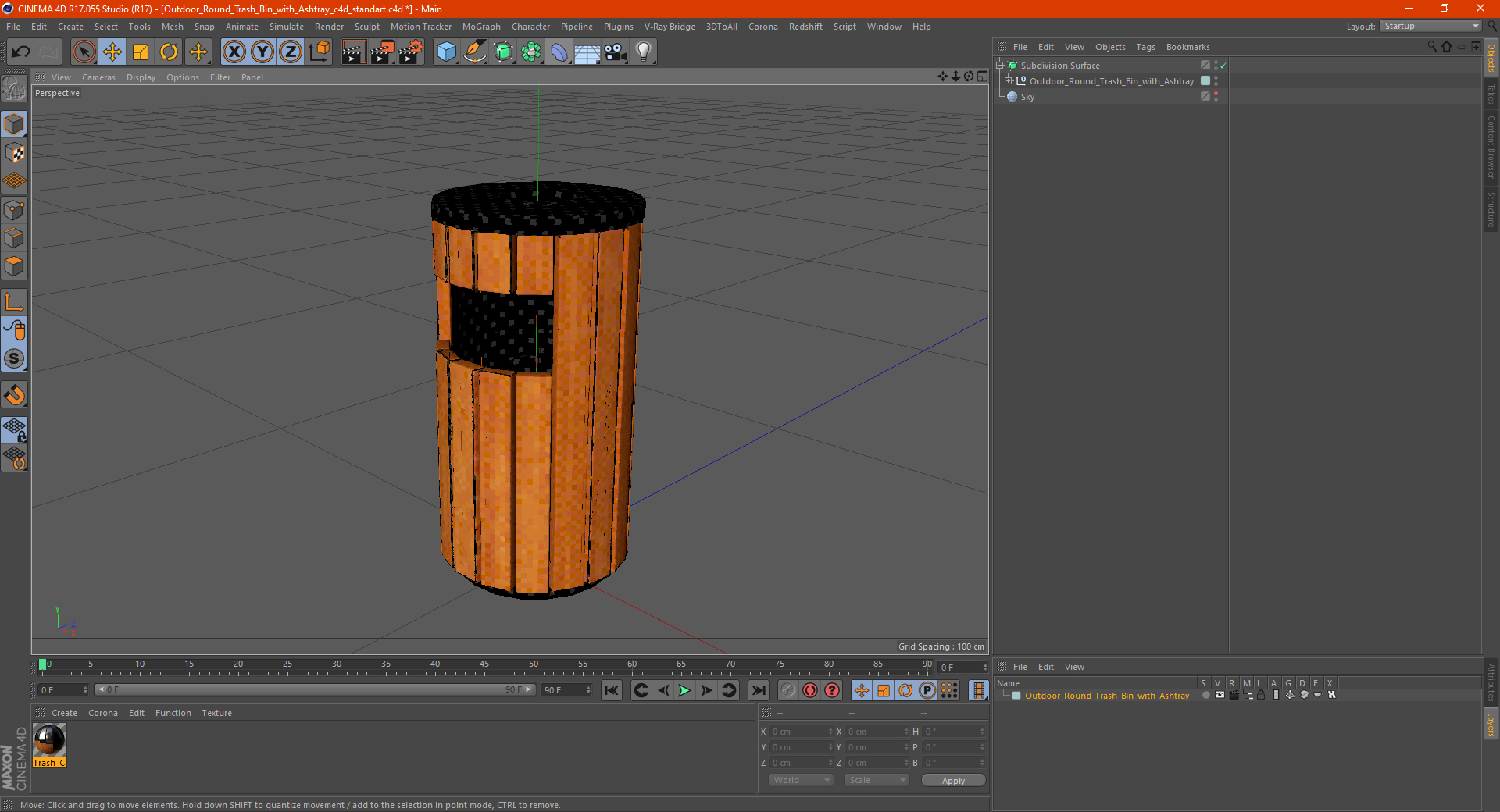Add a Subdivision Surface generator
The image size is (1500, 812).
tap(503, 52)
